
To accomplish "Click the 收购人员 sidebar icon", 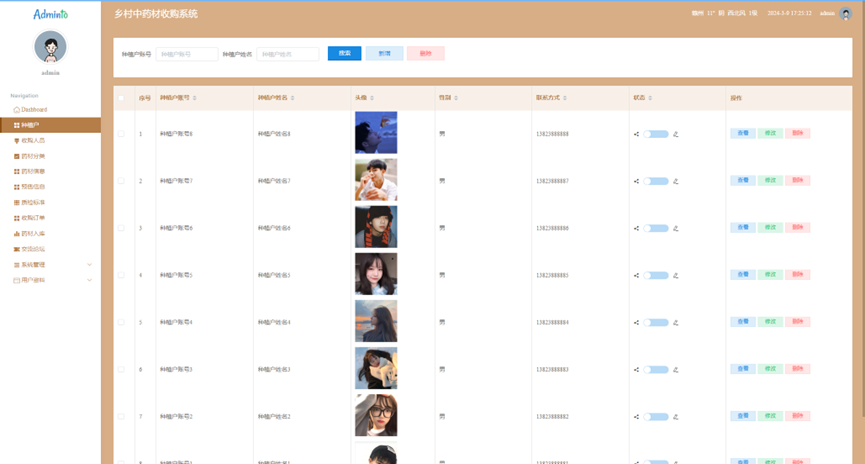I will point(17,141).
